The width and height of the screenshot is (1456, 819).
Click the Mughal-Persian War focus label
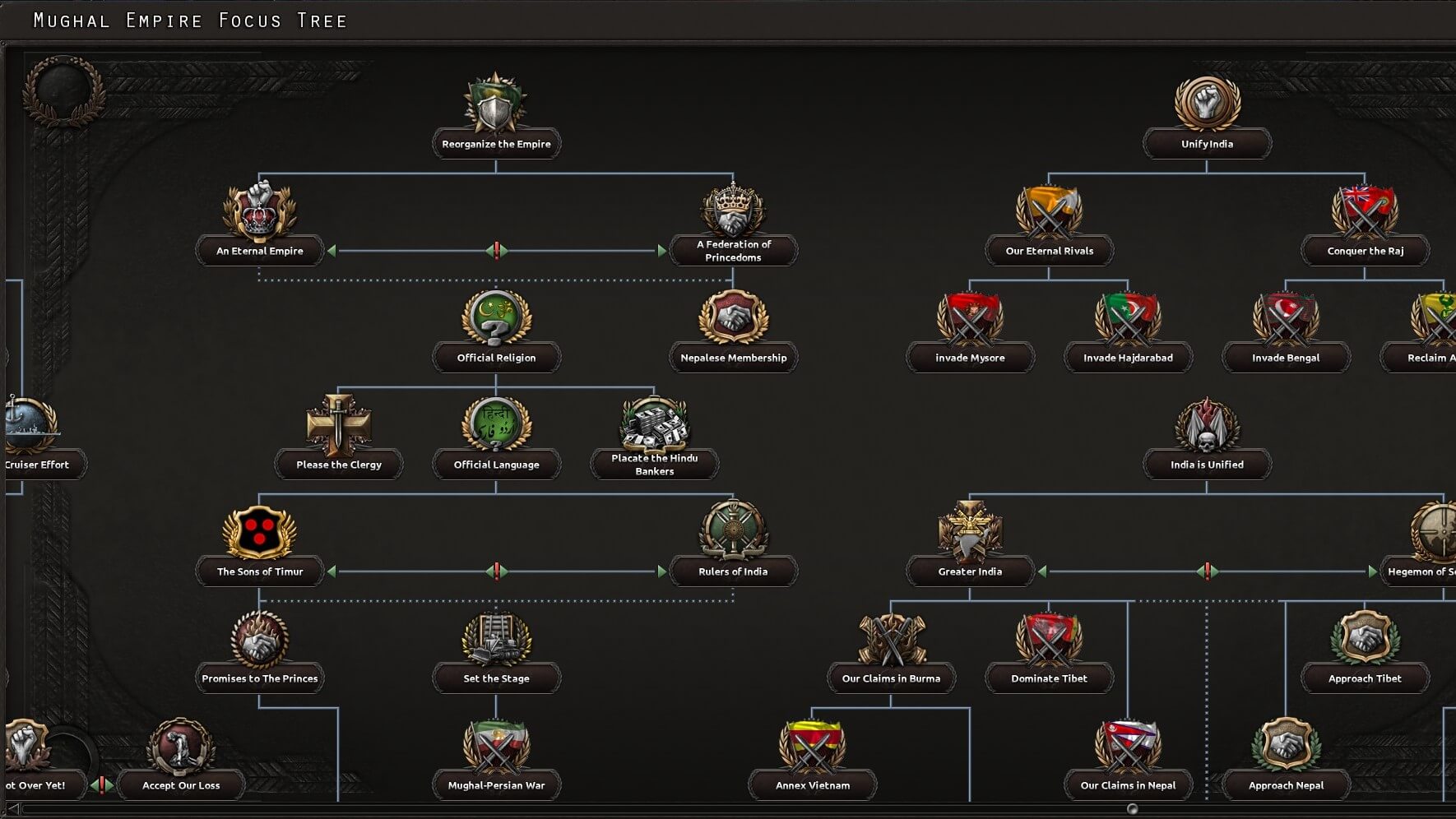(496, 785)
